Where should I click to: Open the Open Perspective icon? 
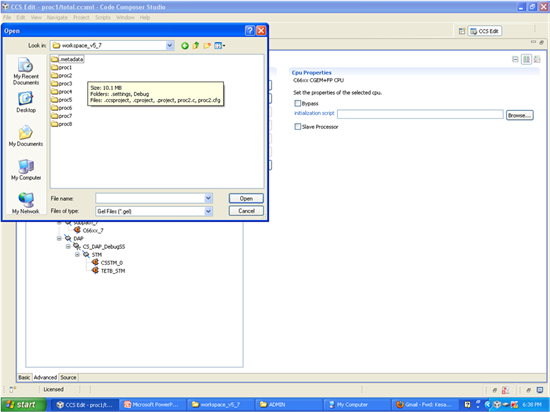462,31
